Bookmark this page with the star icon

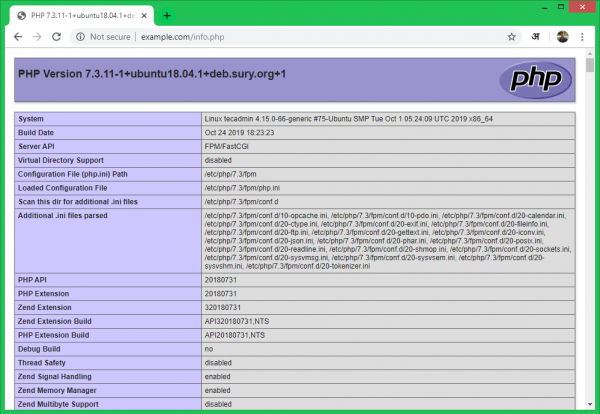[x=511, y=36]
